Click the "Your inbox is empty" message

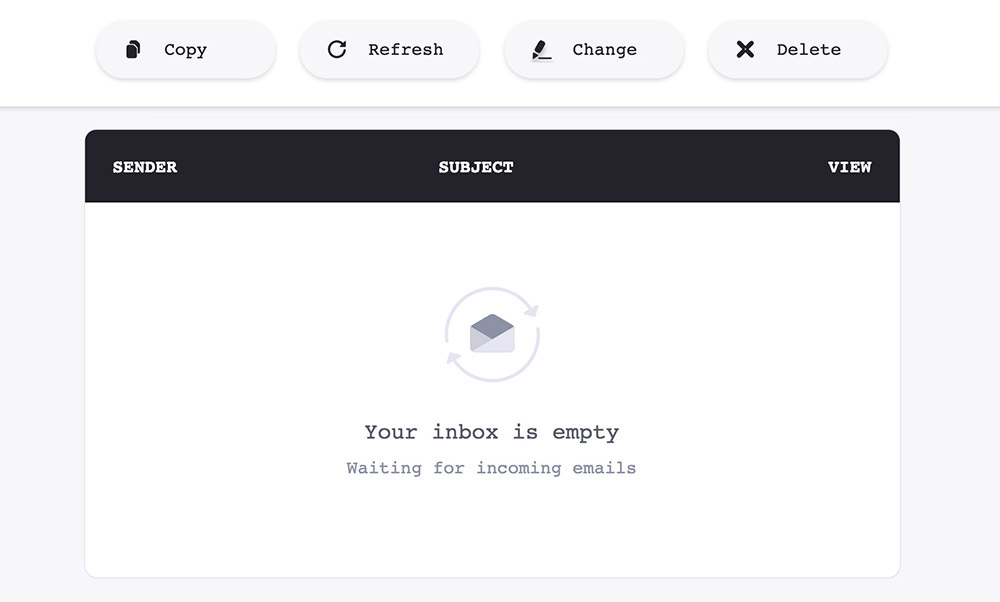(492, 432)
